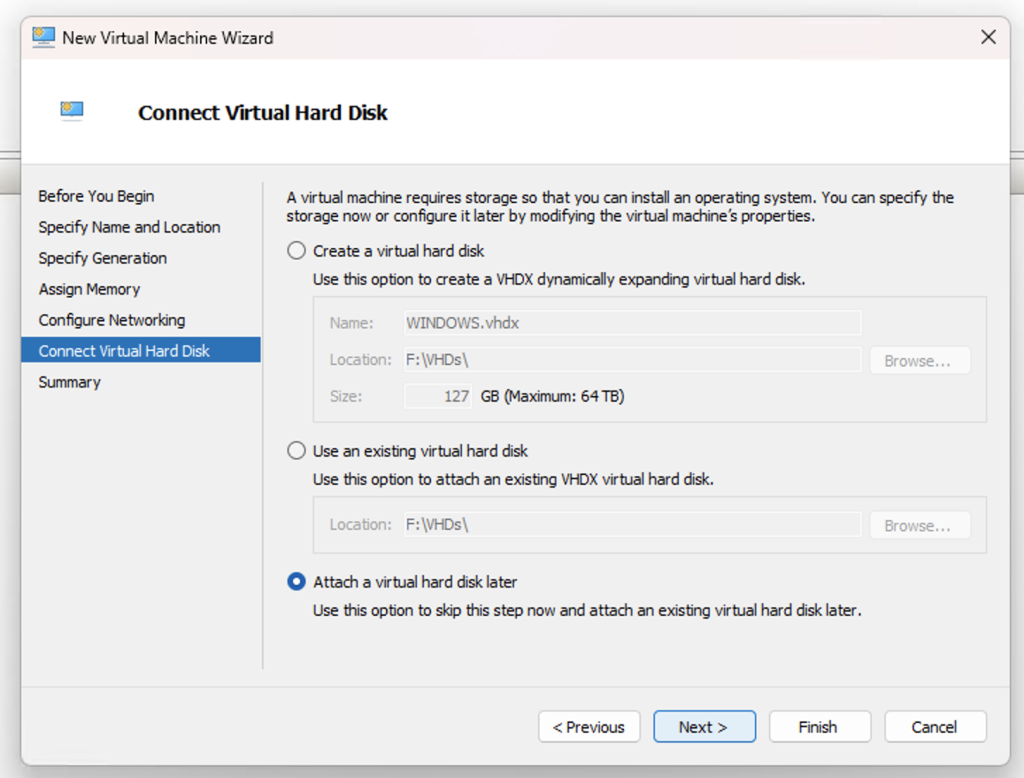Viewport: 1024px width, 778px height.
Task: Jump to the Specify Generation page
Action: (x=102, y=258)
